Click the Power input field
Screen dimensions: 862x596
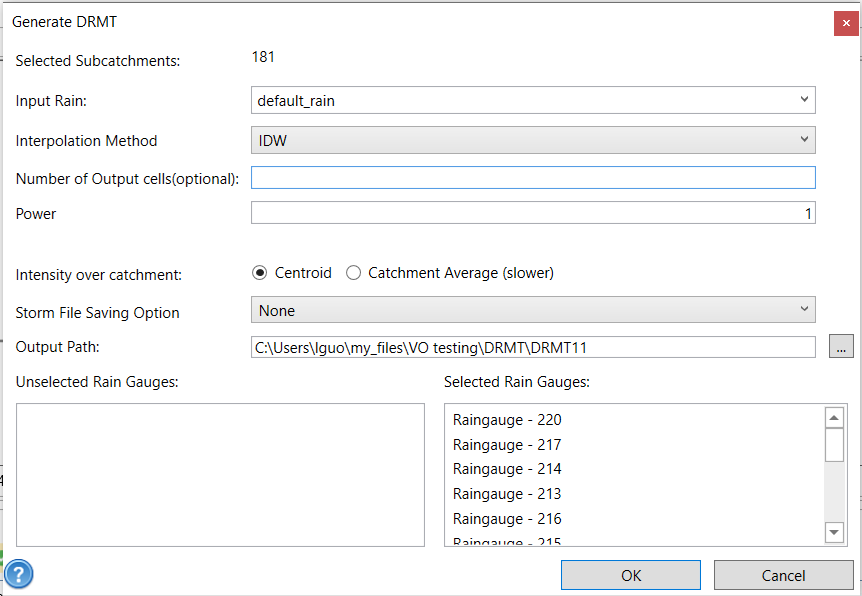coord(533,213)
